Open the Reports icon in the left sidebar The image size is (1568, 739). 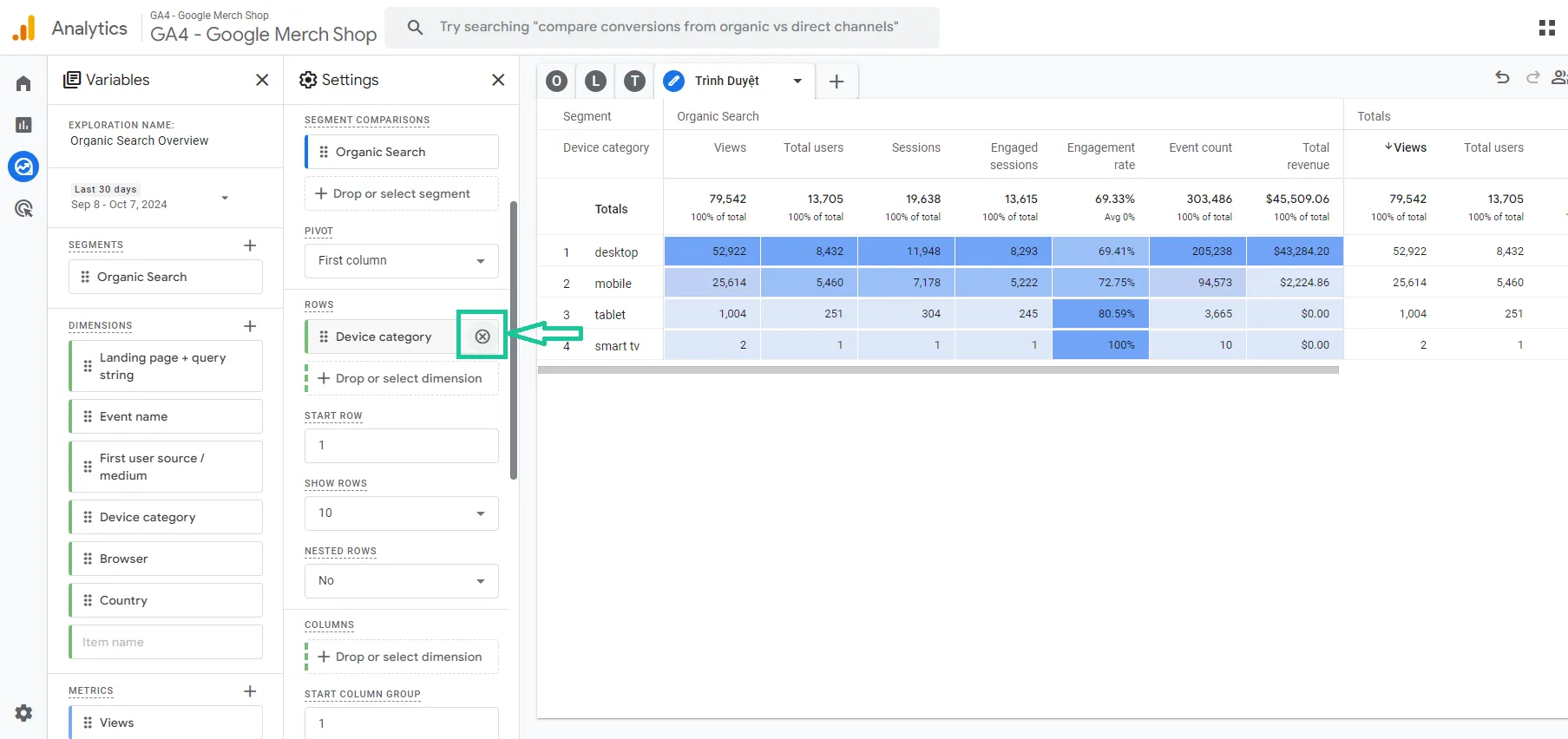[x=23, y=125]
